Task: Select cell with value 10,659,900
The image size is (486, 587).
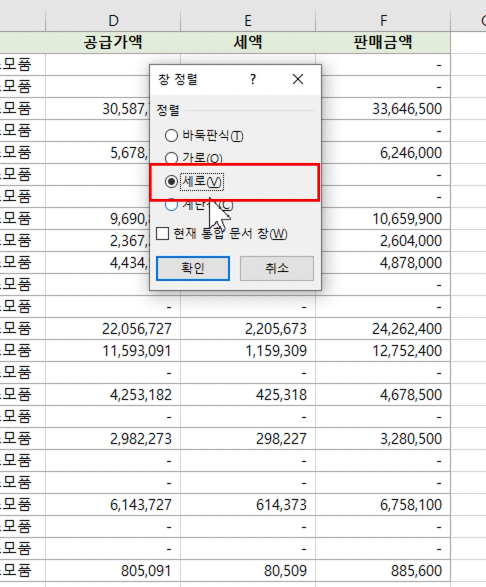Action: 383,219
